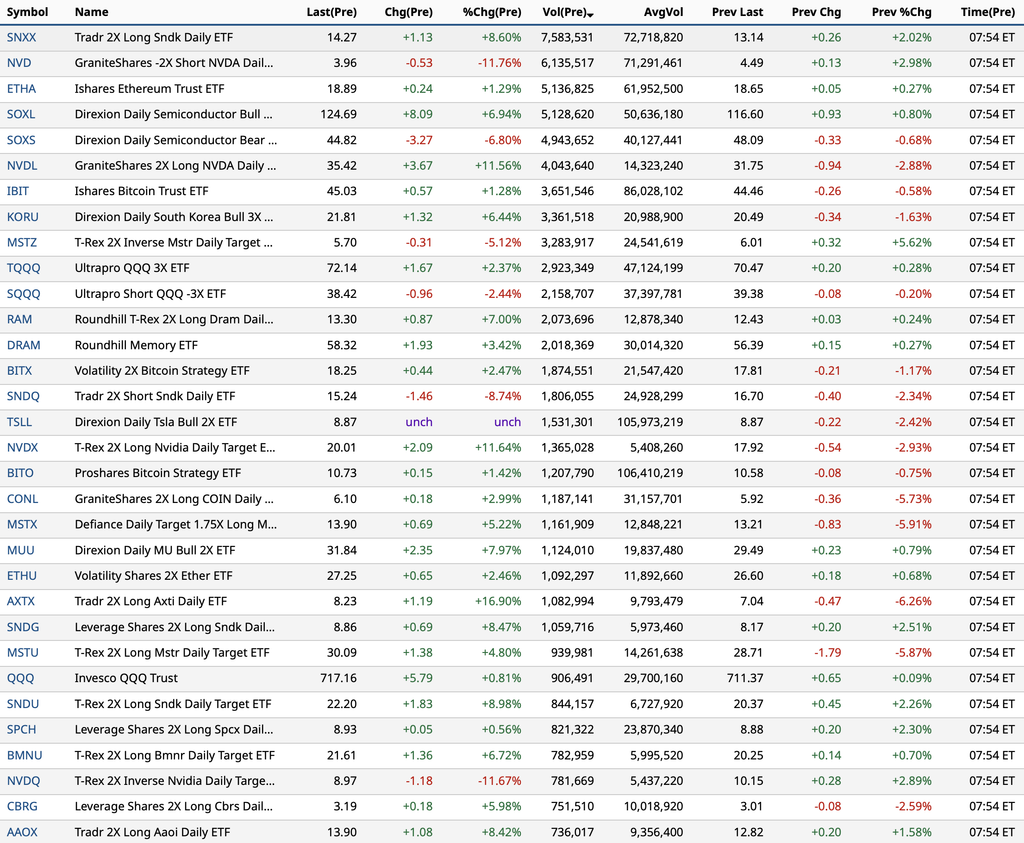The height and width of the screenshot is (843, 1024).
Task: Sort table by Symbol column header
Action: pyautogui.click(x=27, y=12)
